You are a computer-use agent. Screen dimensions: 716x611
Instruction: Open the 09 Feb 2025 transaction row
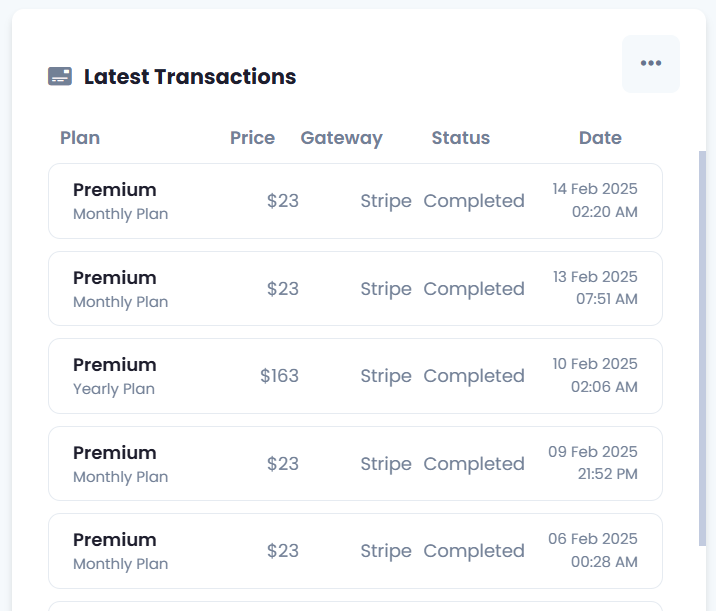click(355, 464)
